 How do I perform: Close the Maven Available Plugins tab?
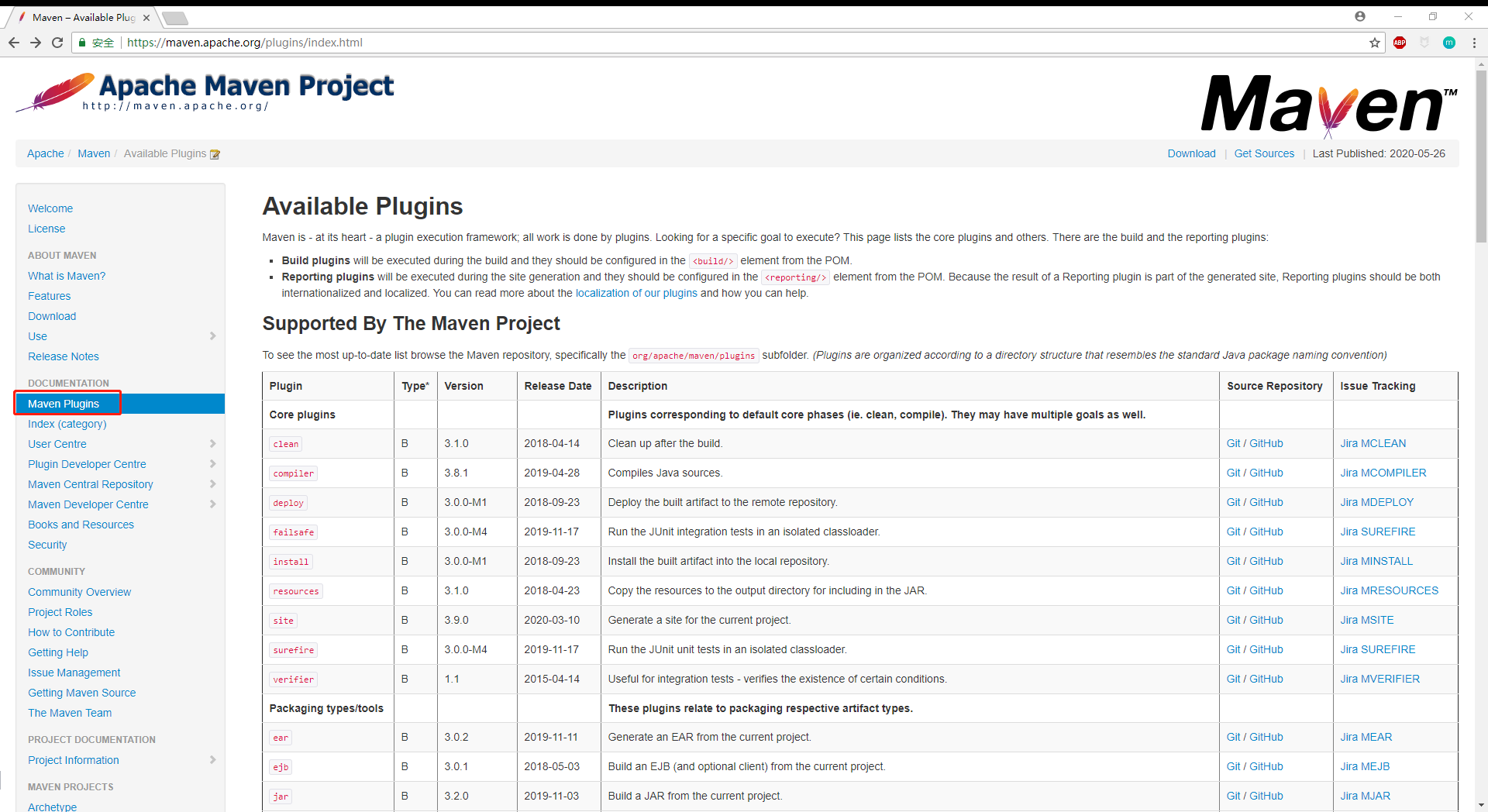click(x=146, y=17)
